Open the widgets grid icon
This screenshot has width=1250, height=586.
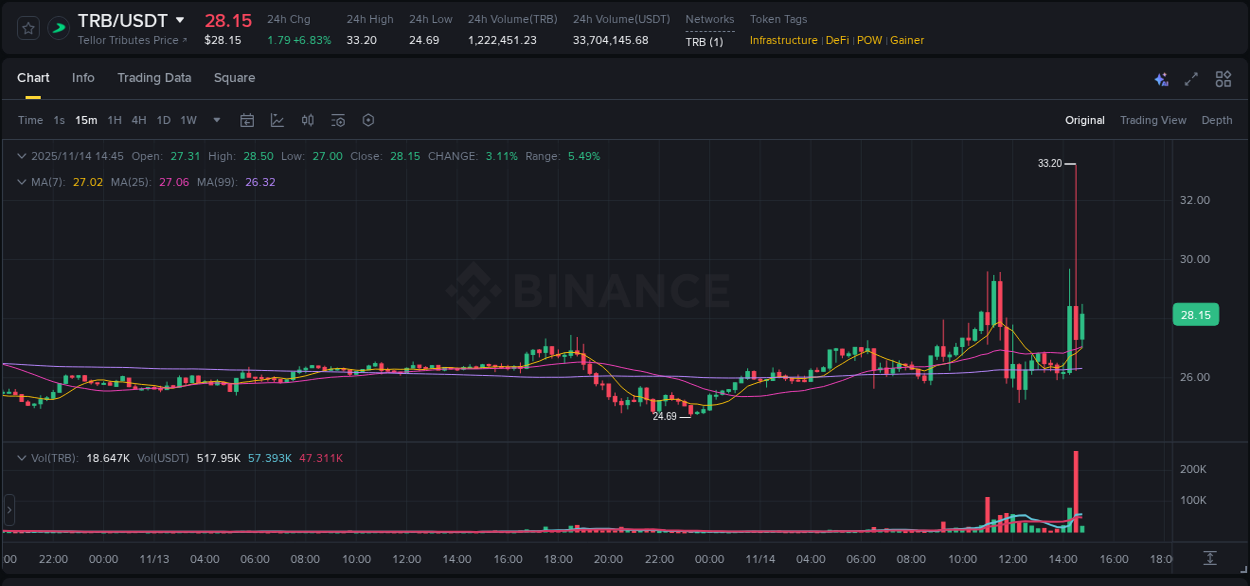[1222, 78]
